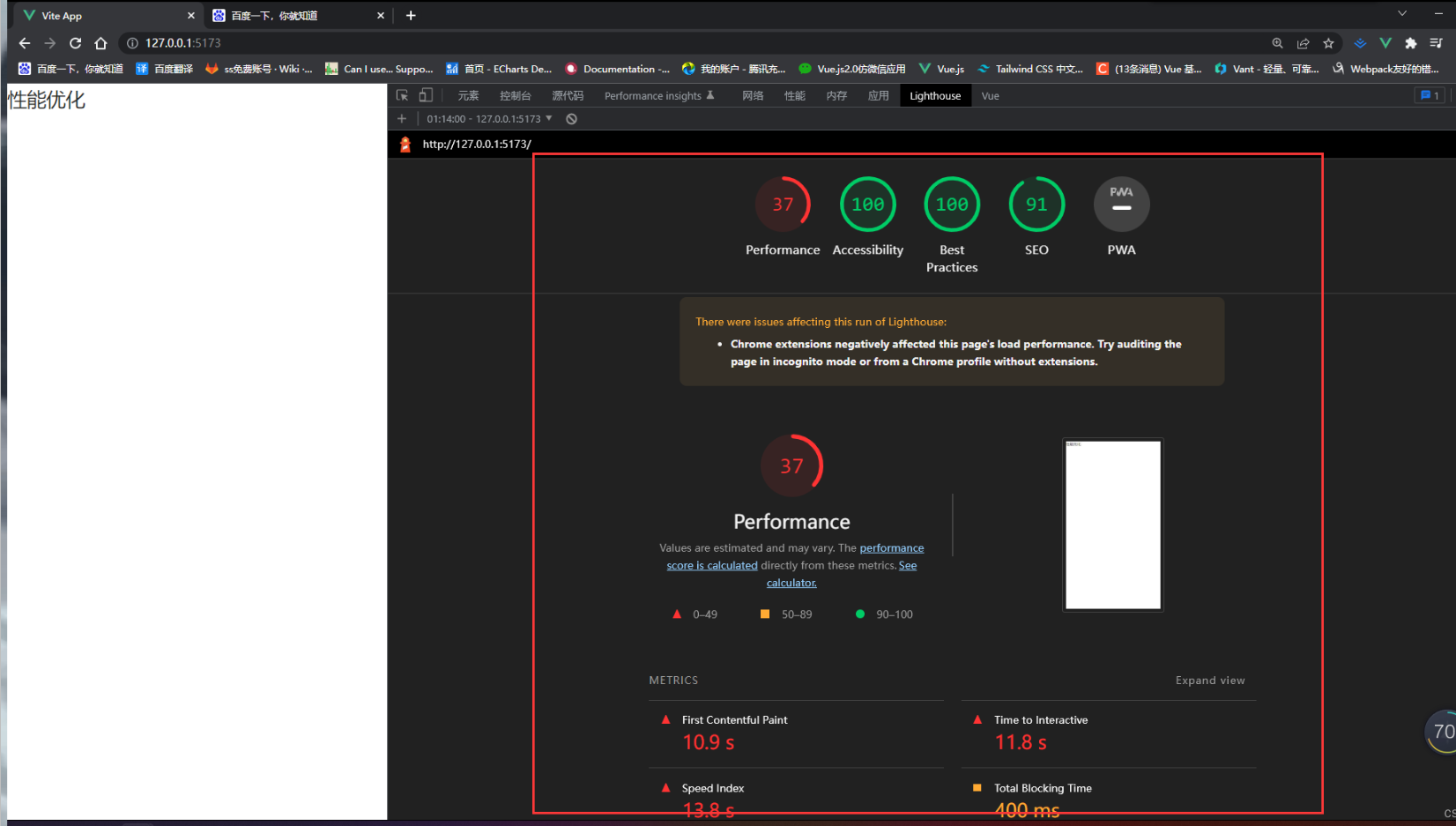The height and width of the screenshot is (826, 1456).
Task: Click the page screenshot thumbnail in report
Action: [x=1112, y=525]
